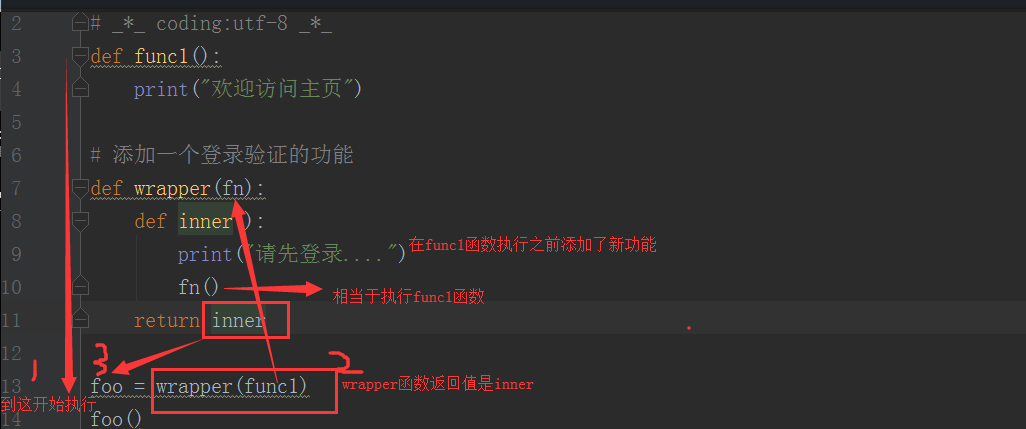Click fold end marker on line 11
This screenshot has height=429, width=1026.
pos(80,320)
